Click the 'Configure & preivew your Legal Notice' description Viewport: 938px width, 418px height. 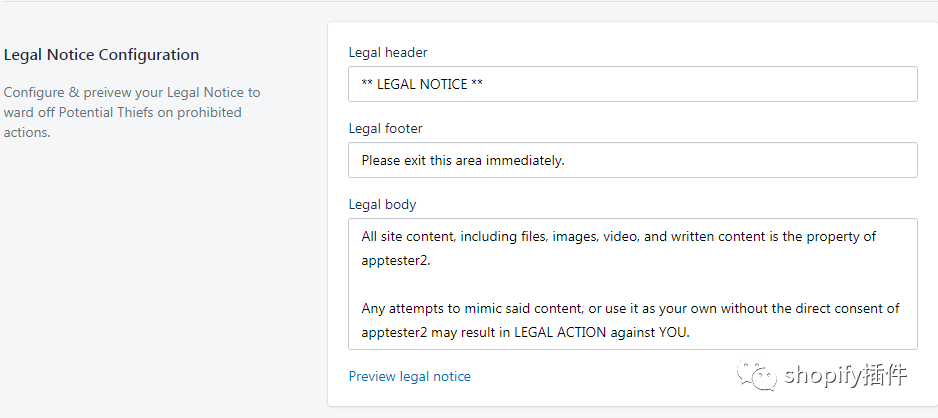coord(132,112)
